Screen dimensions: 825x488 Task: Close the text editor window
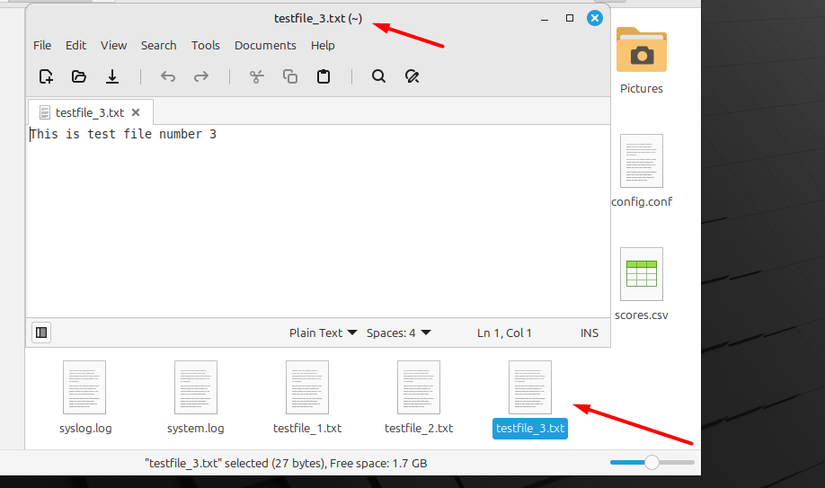click(x=595, y=18)
